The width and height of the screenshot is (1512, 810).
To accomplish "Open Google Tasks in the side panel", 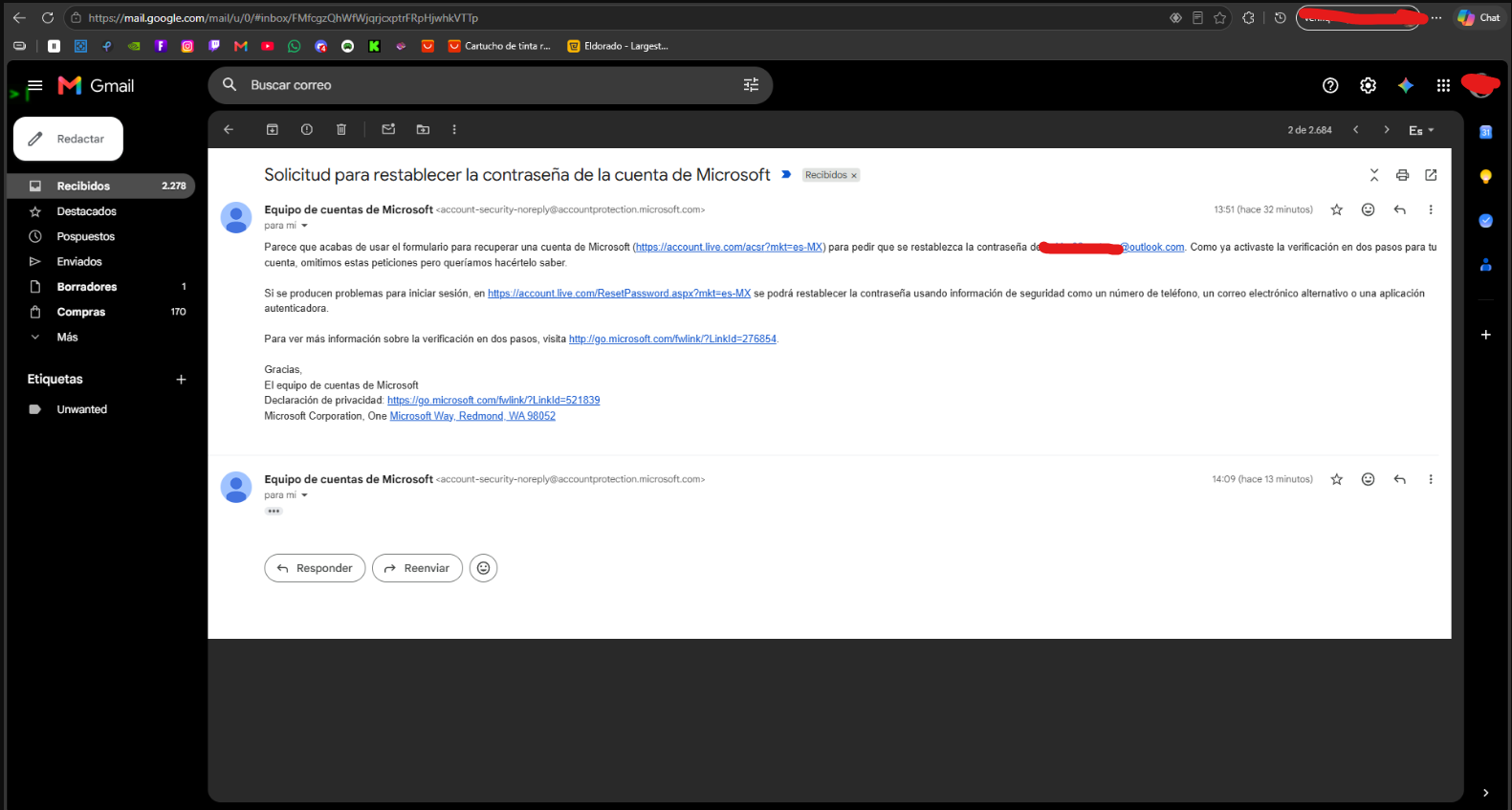I will click(1486, 221).
